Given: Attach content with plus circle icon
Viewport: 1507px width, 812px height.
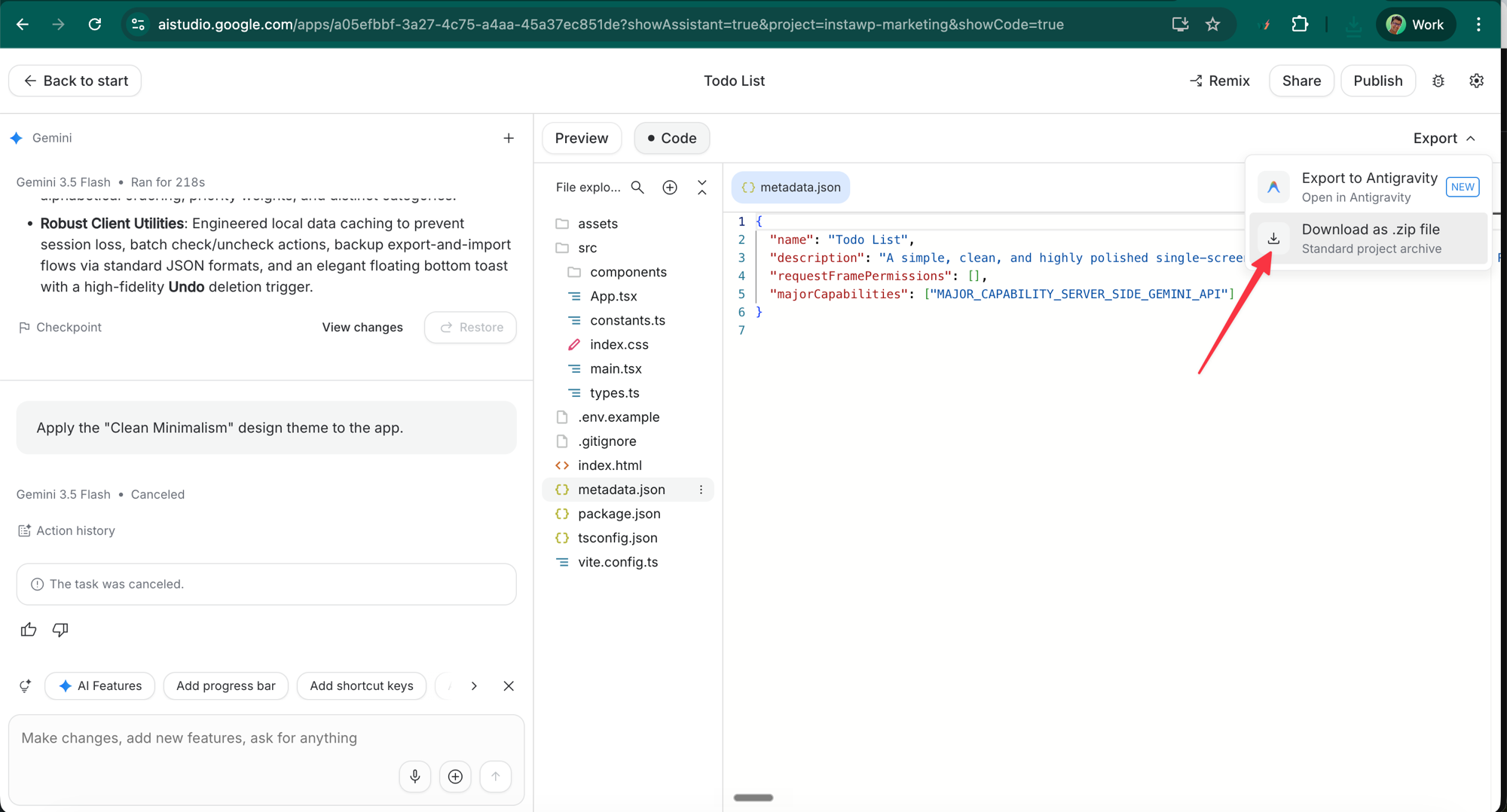Looking at the screenshot, I should (455, 776).
